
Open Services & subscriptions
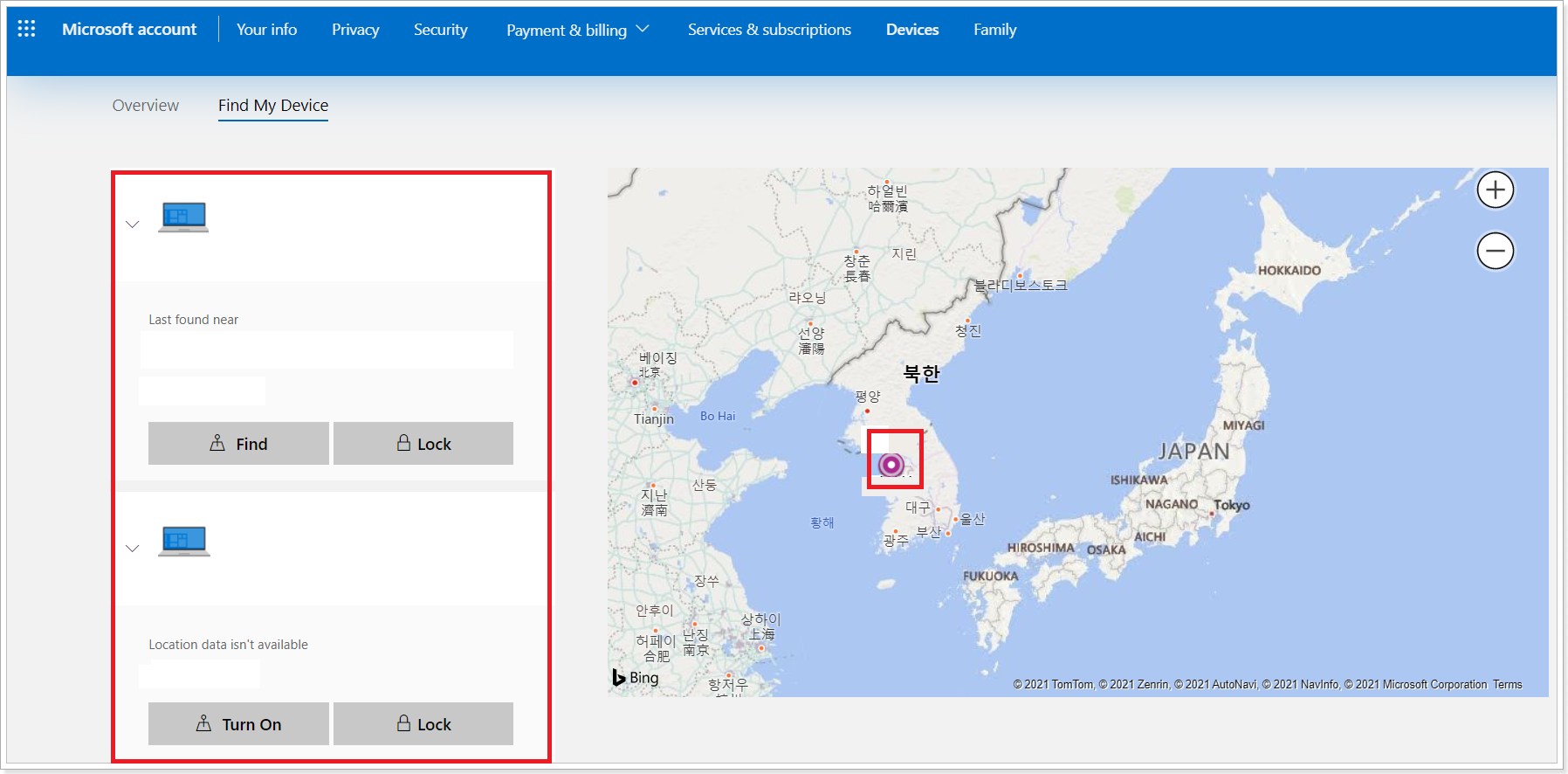tap(769, 29)
